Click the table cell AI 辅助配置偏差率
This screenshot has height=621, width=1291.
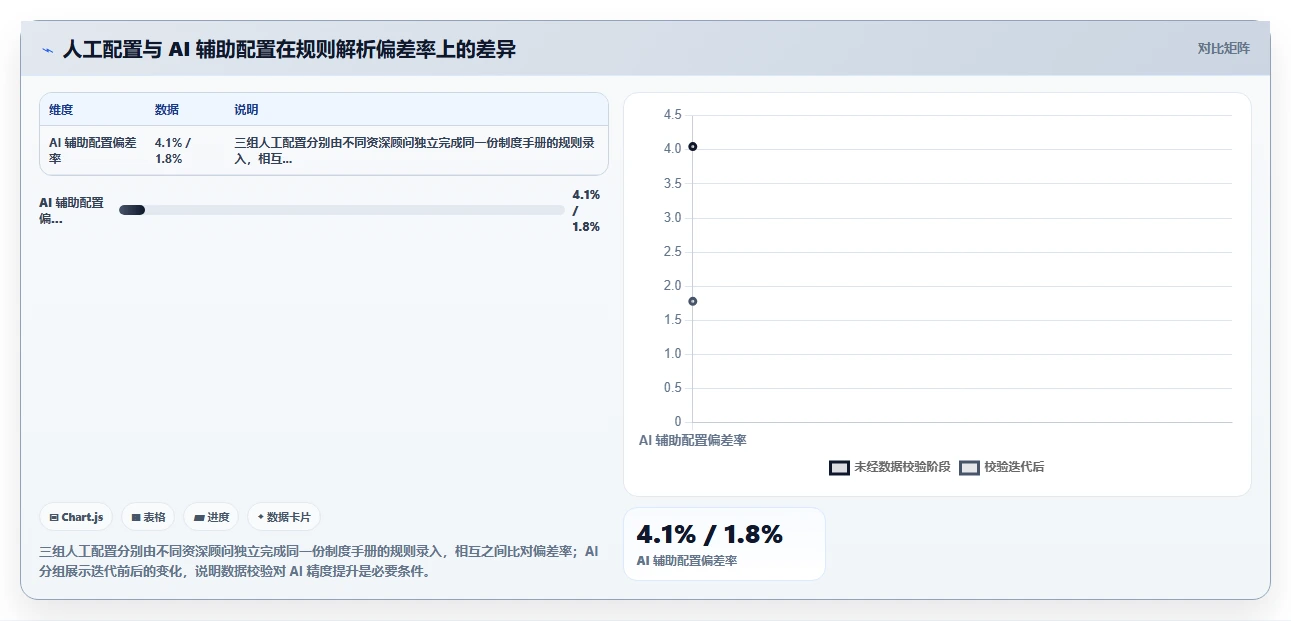pos(93,150)
